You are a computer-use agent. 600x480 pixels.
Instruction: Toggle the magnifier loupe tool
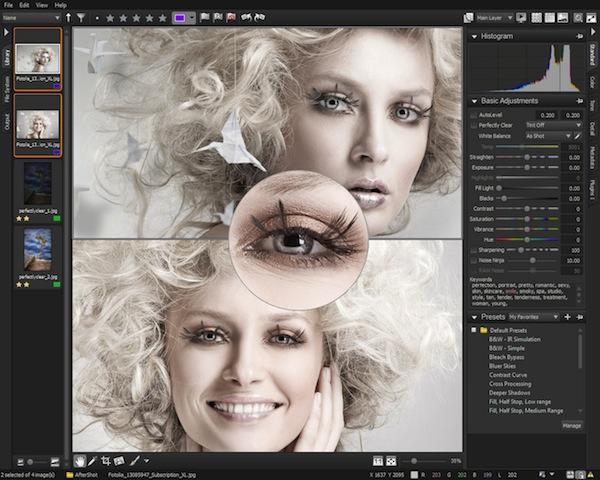click(578, 18)
